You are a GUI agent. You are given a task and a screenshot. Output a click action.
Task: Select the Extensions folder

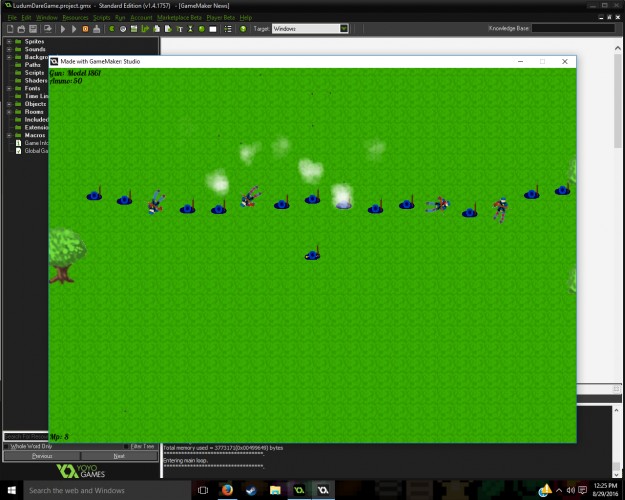coord(36,128)
